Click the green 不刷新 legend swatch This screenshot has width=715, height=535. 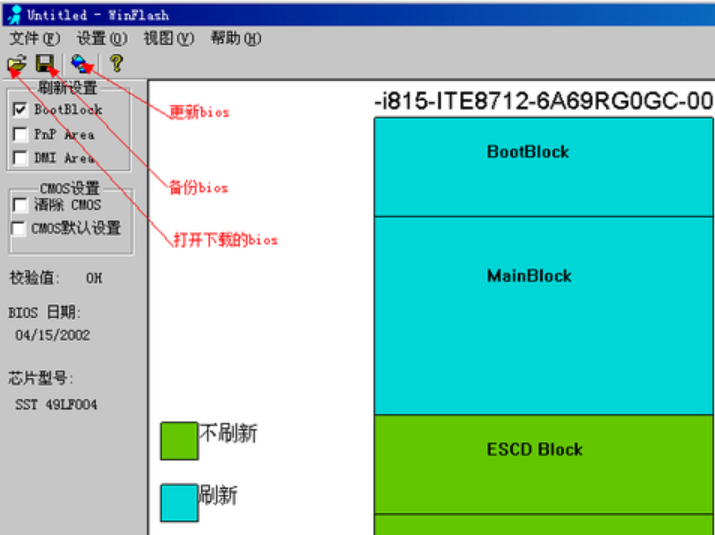click(x=179, y=441)
